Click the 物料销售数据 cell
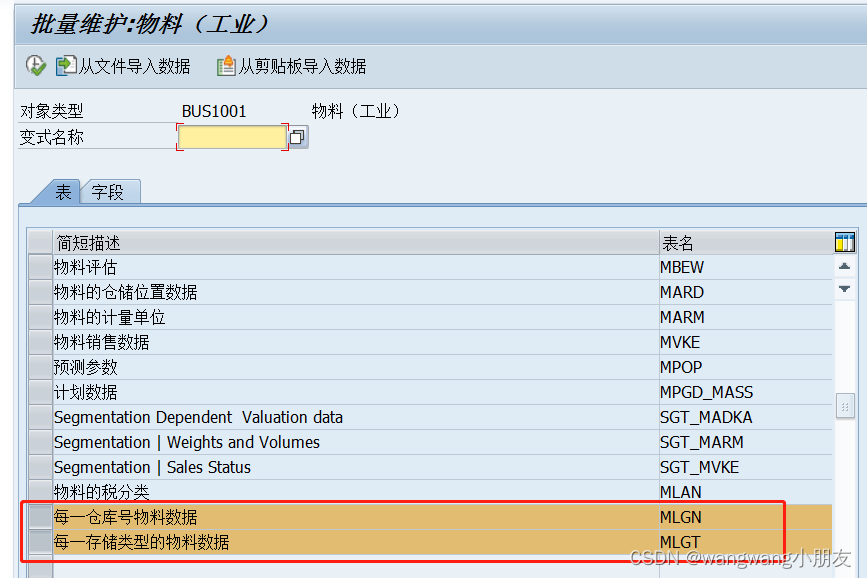The image size is (867, 578). (356, 342)
